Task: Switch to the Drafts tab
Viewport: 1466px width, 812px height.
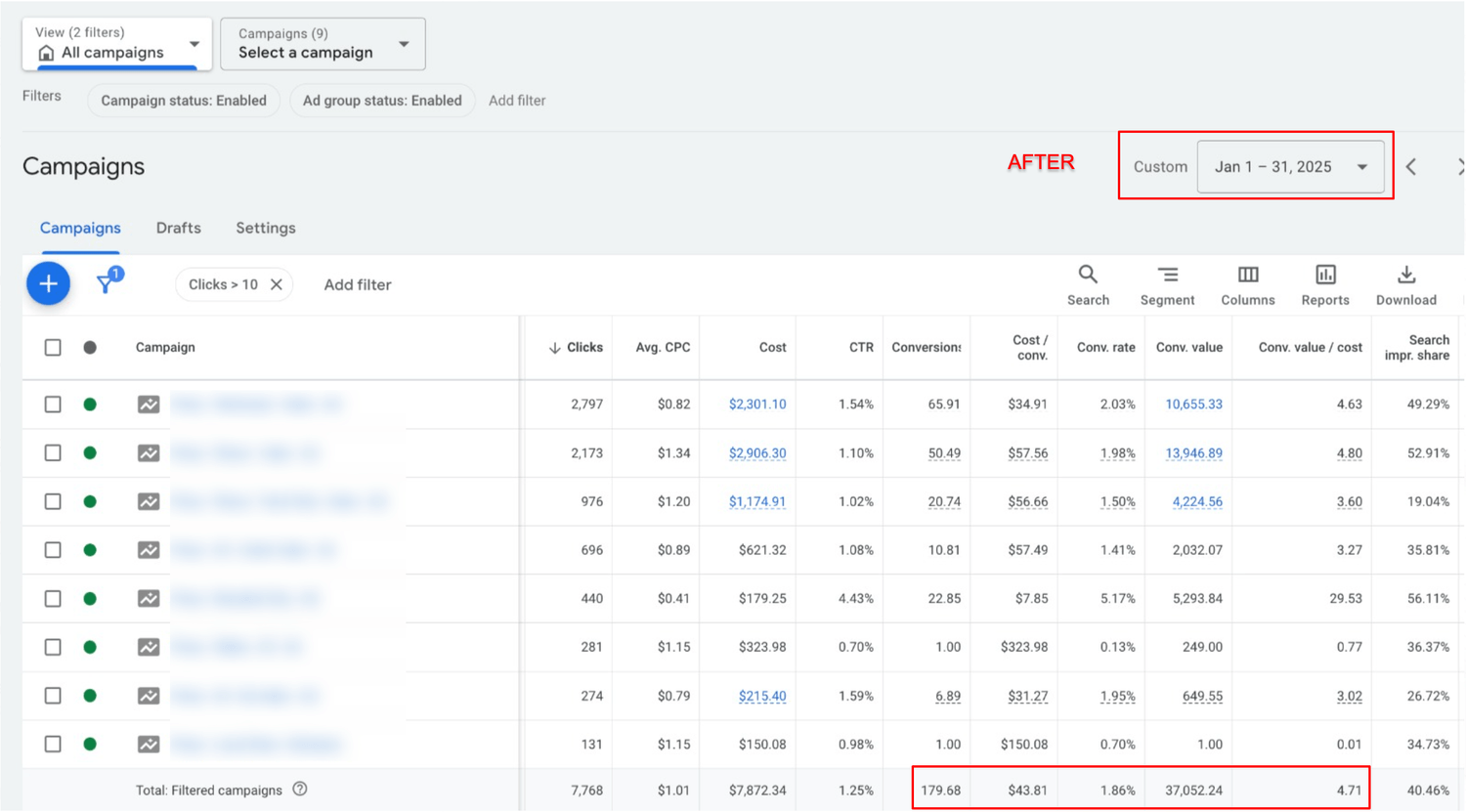Action: pos(178,228)
